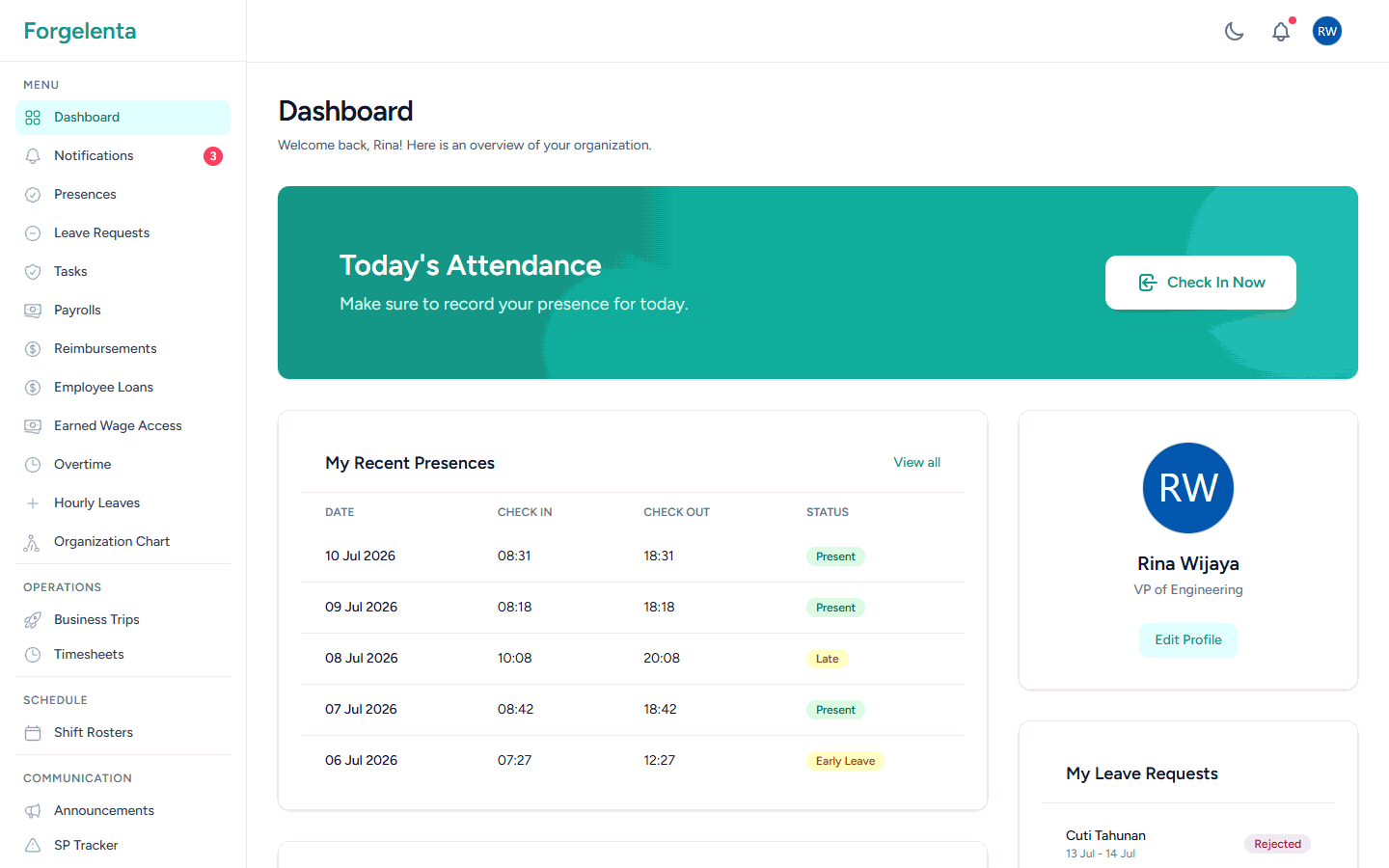View the Organization Chart page
Screen dimensions: 1389x868
pos(123,542)
